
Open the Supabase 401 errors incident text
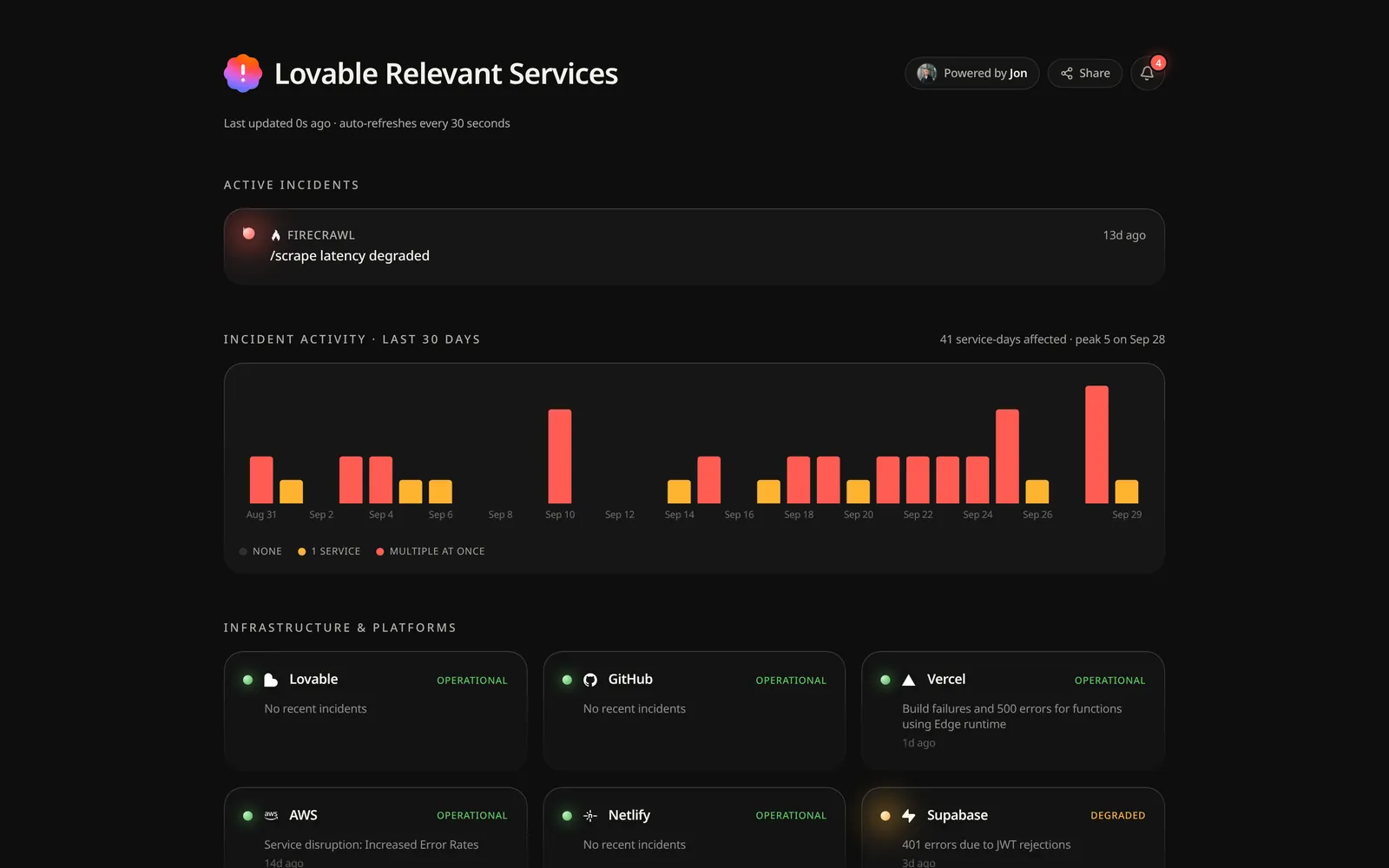[x=986, y=845]
